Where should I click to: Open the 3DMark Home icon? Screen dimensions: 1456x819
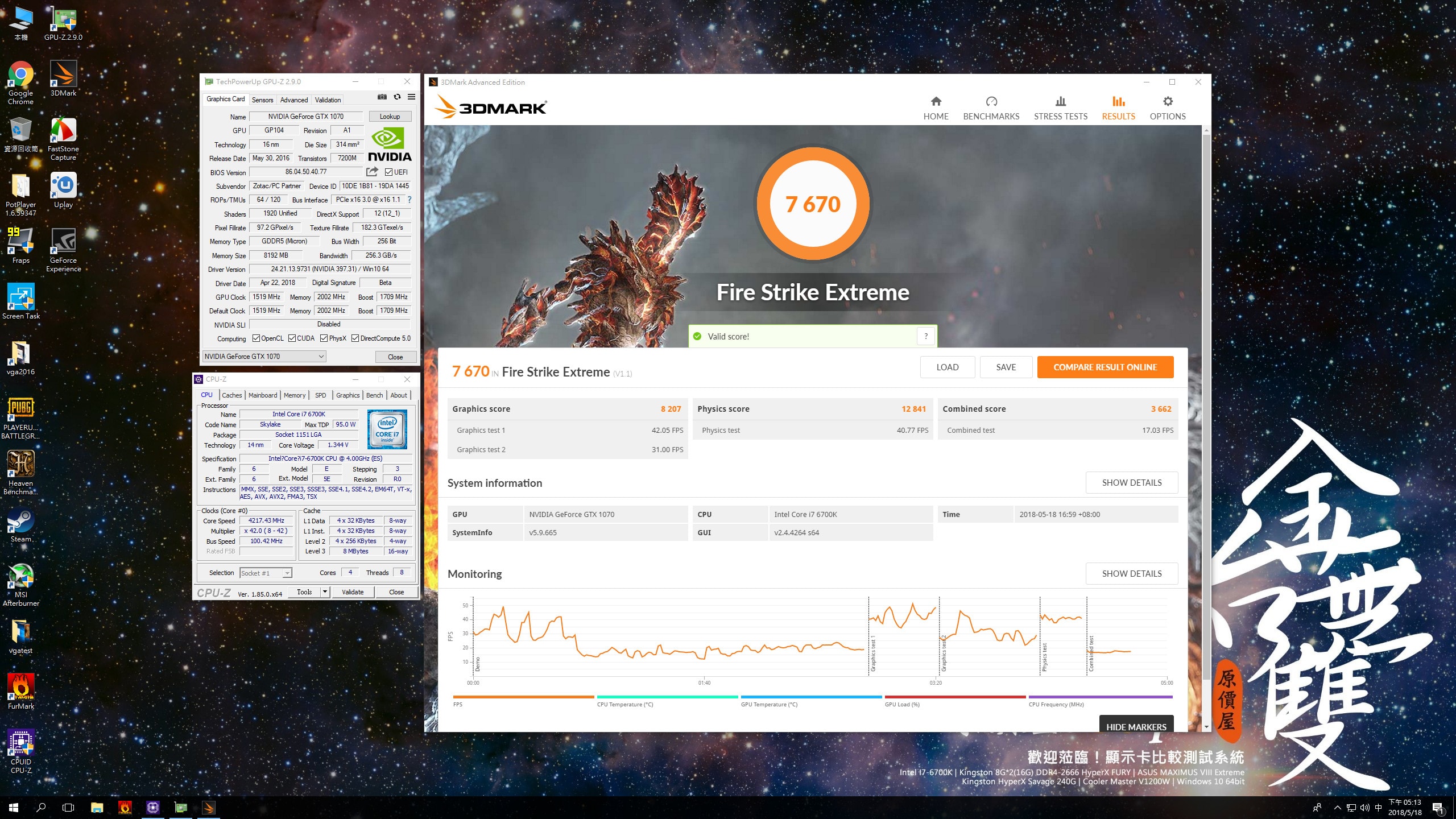pyautogui.click(x=936, y=102)
